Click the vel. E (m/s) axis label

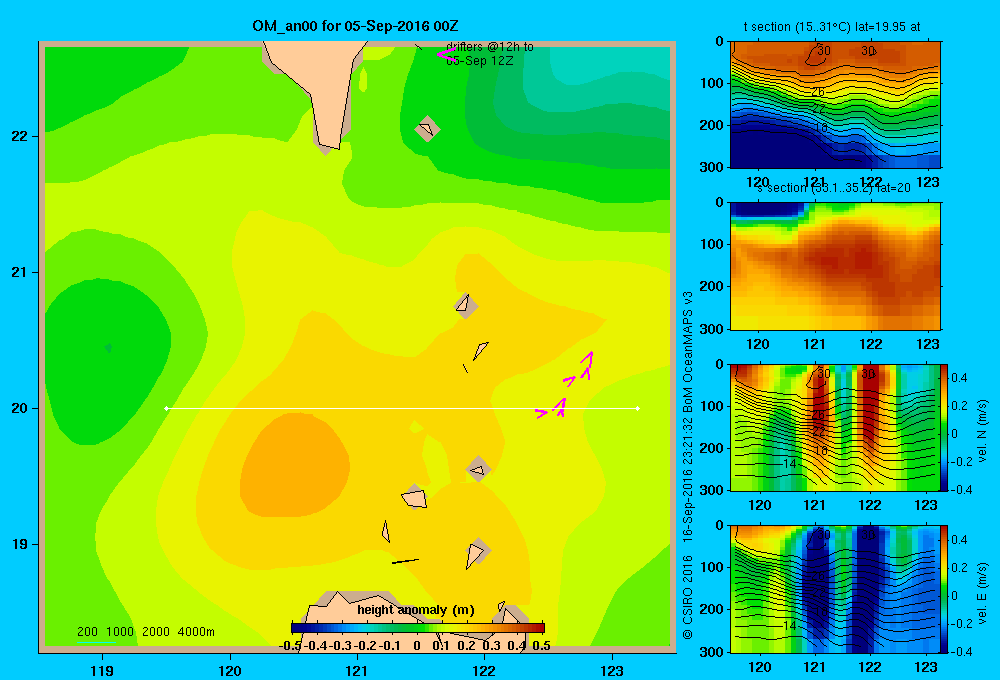(982, 591)
